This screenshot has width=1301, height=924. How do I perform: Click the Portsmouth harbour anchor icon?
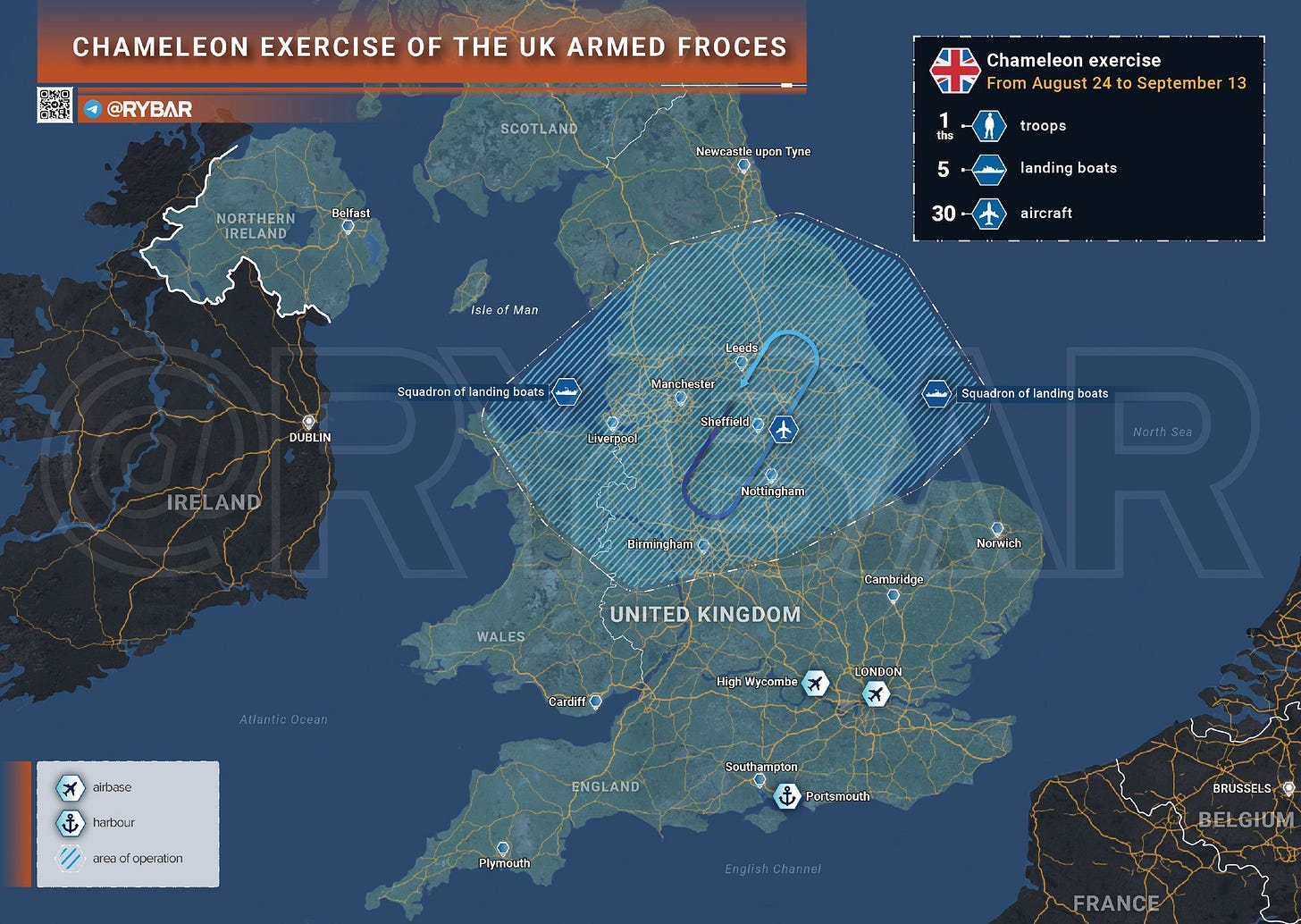(786, 795)
